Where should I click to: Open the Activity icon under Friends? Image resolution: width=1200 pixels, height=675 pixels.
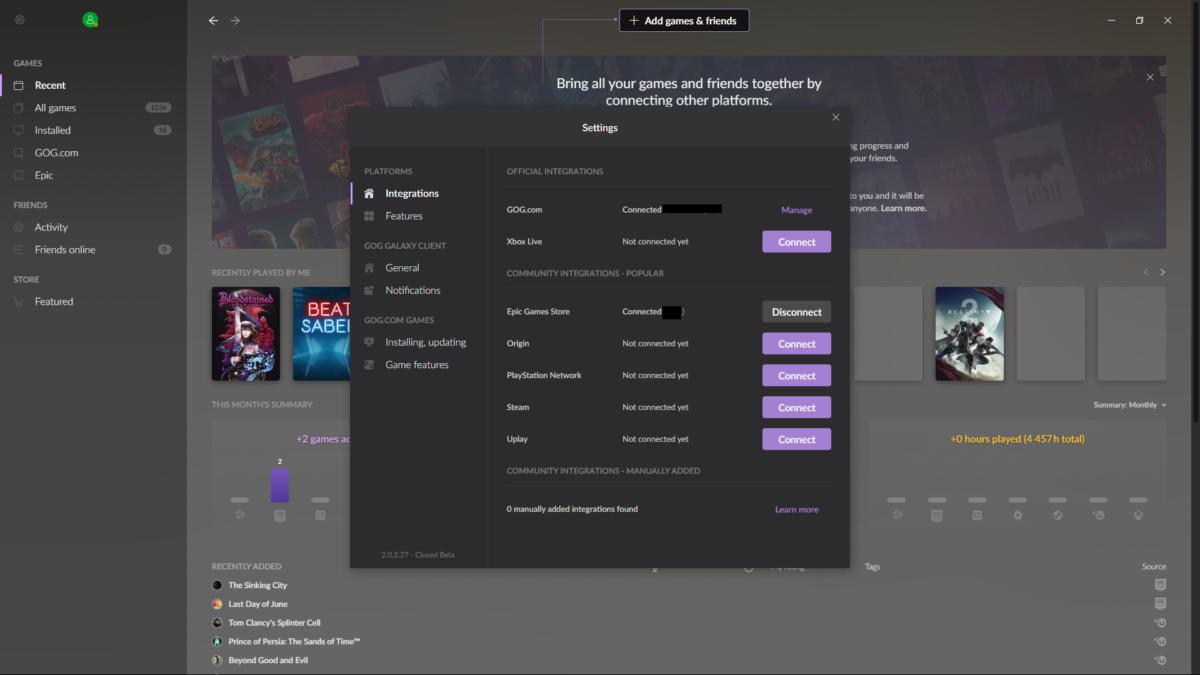18,227
